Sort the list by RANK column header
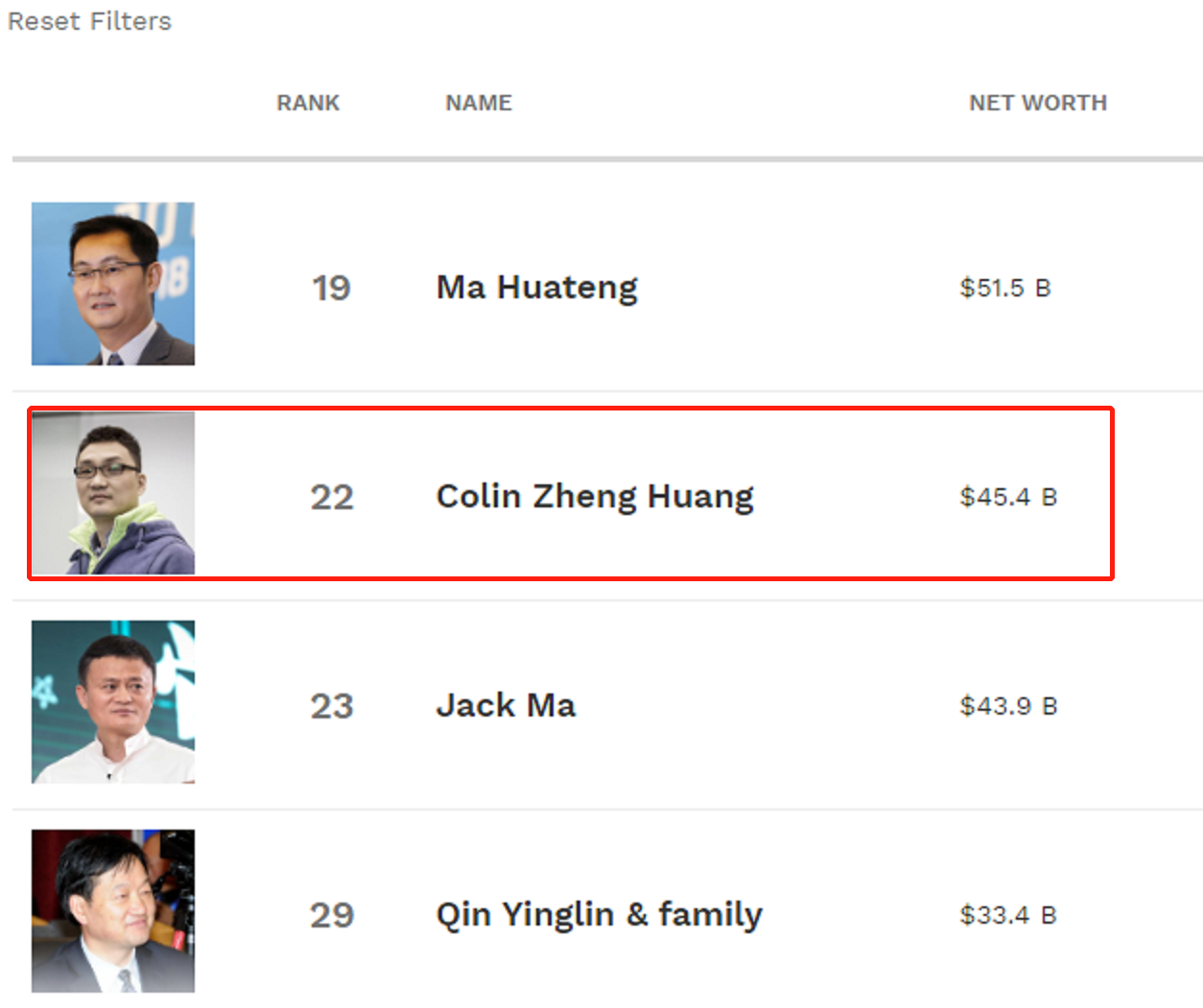 click(308, 103)
